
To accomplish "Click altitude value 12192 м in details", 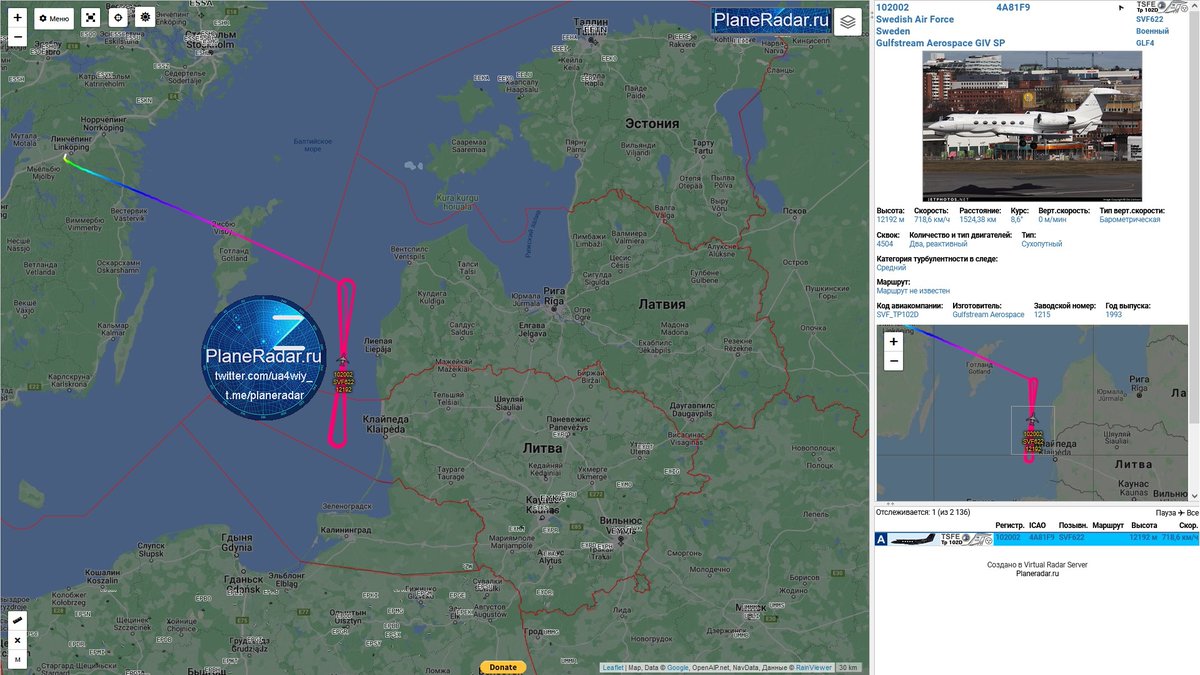I will point(892,219).
